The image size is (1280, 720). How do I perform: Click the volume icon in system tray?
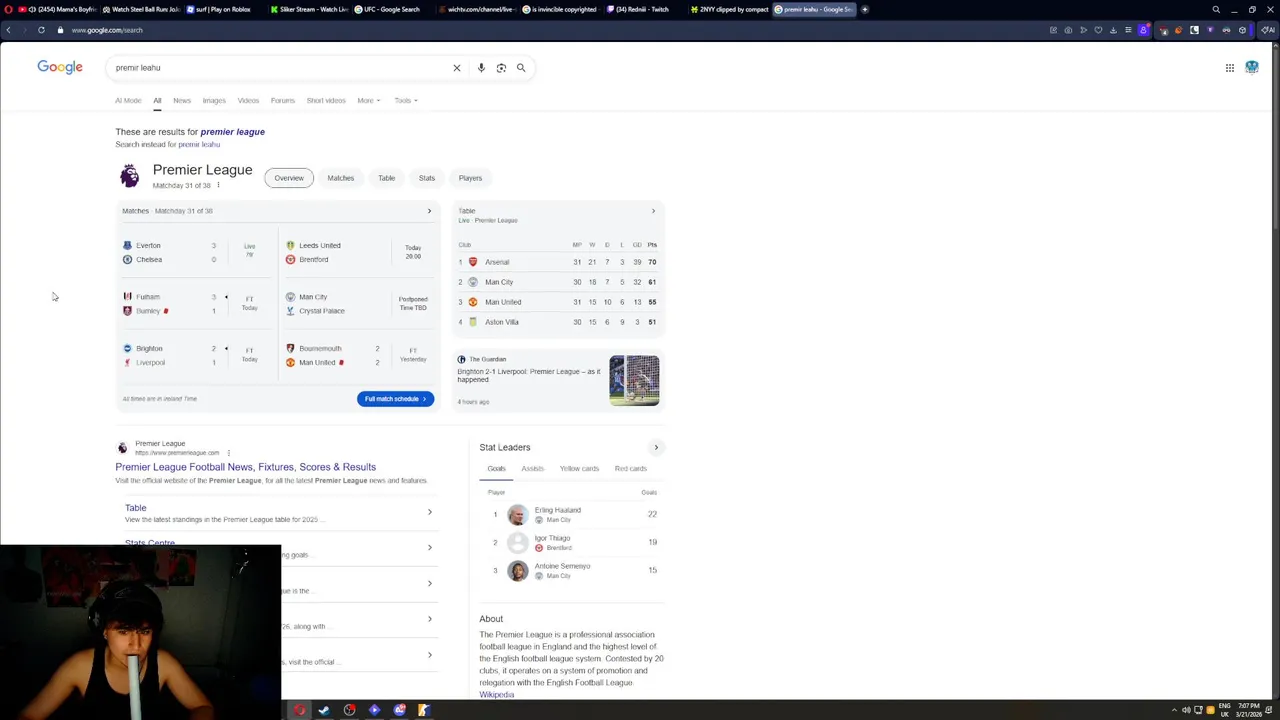click(1186, 710)
